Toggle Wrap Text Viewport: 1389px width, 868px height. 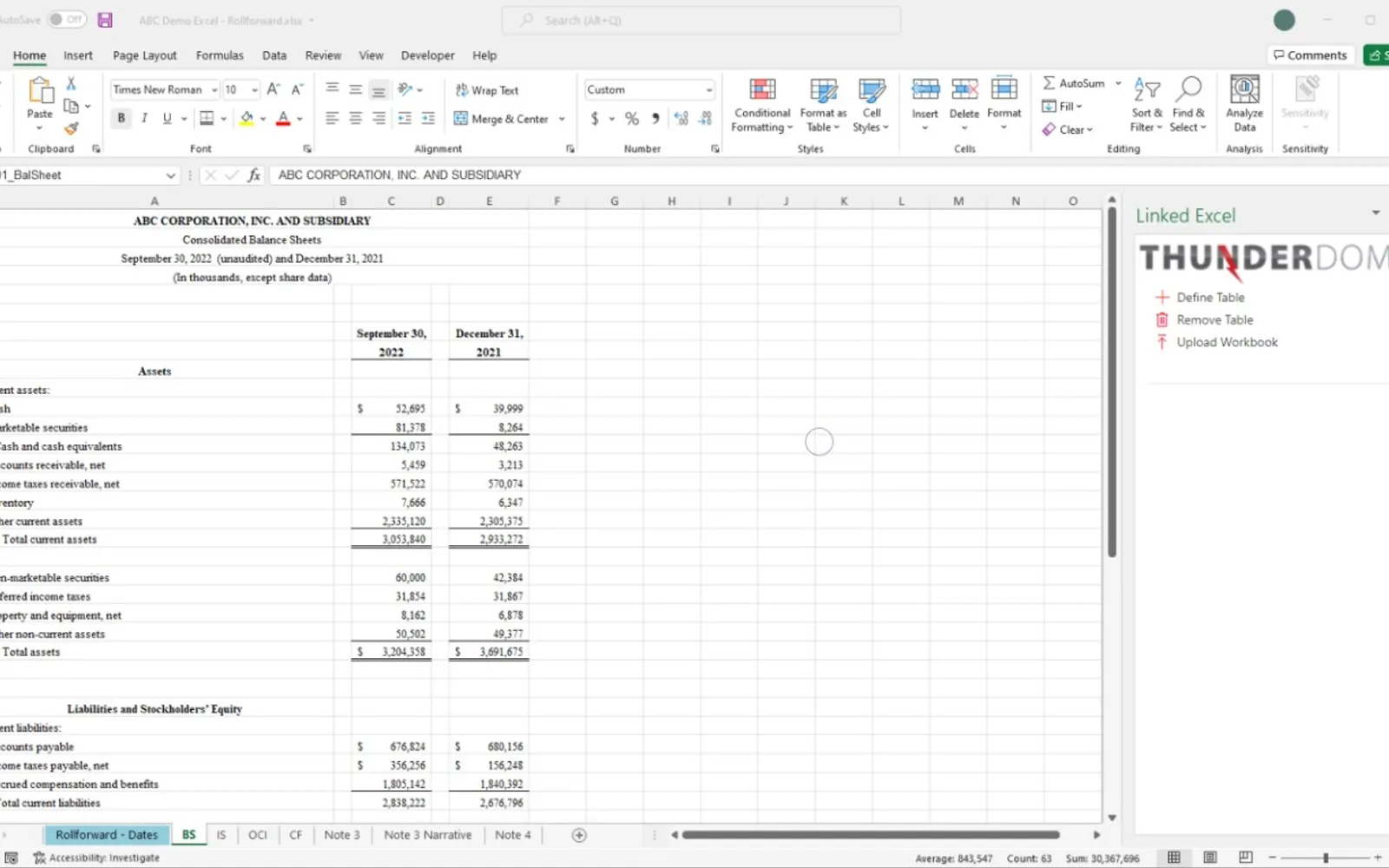coord(487,90)
